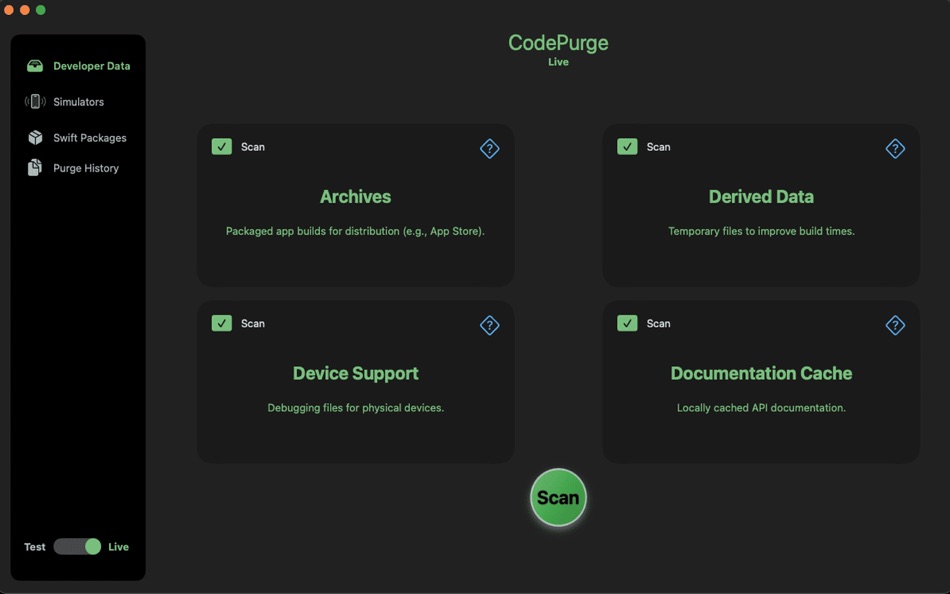The width and height of the screenshot is (950, 594).
Task: Select the Derived Data card
Action: click(x=761, y=197)
